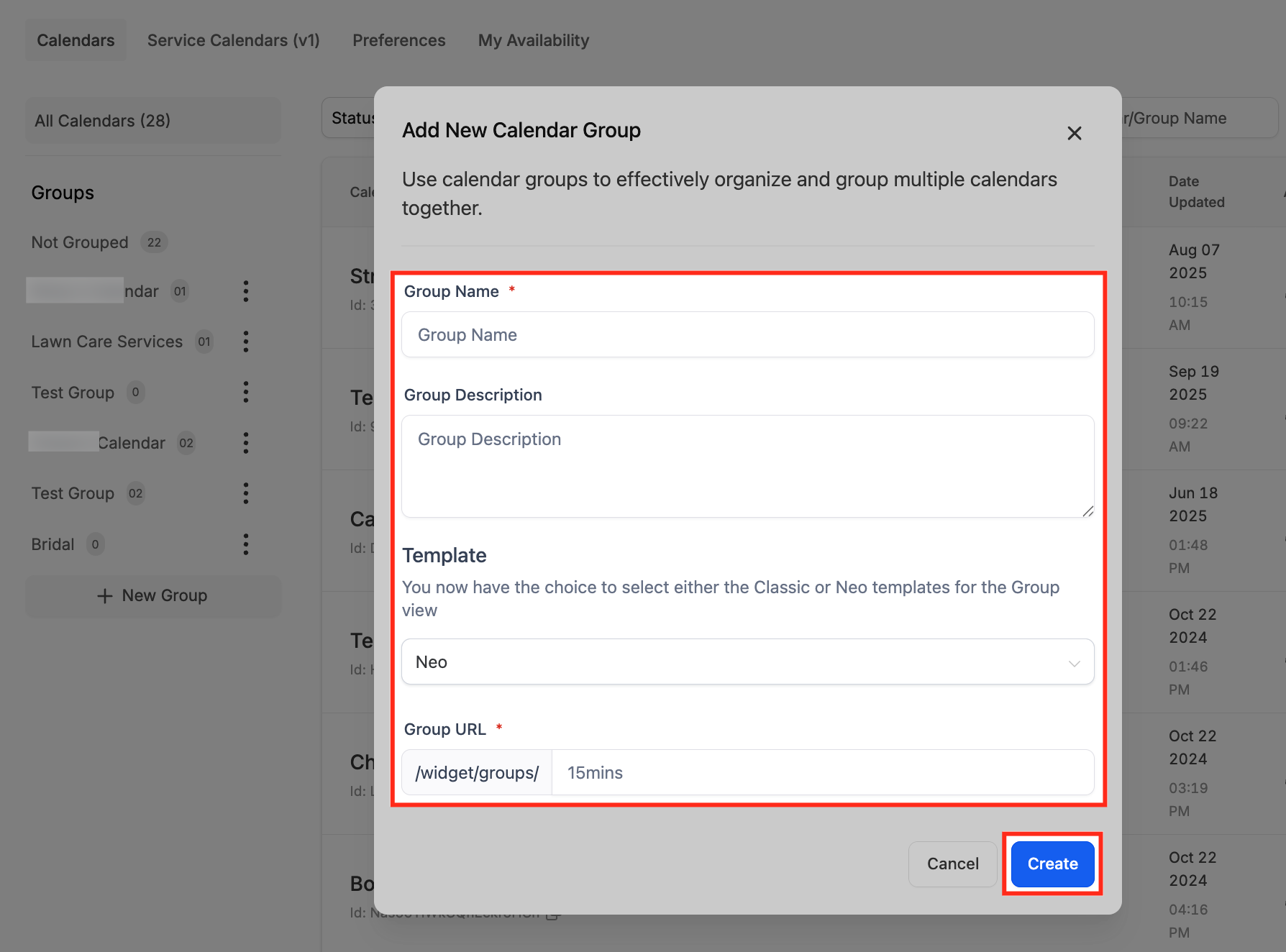Select the Not Grouped group

(x=99, y=242)
